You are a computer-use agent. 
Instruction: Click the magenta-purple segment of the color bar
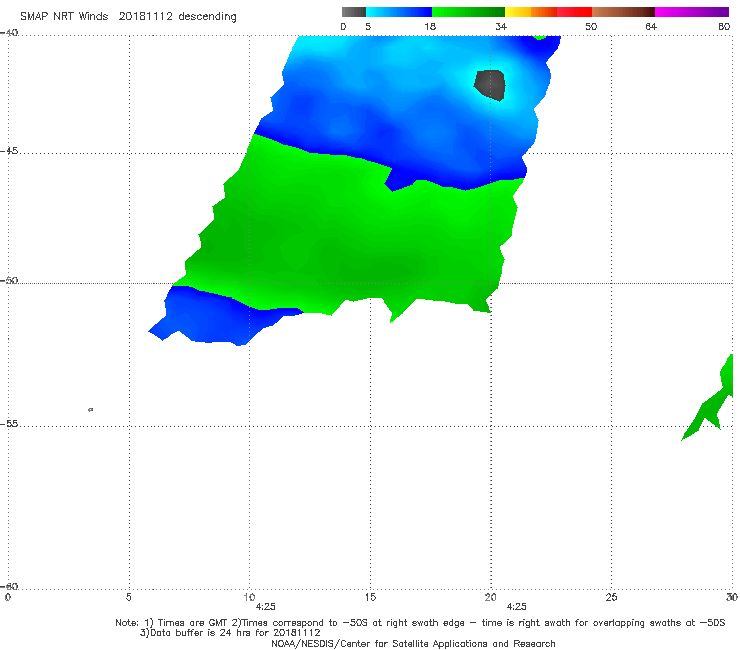692,12
